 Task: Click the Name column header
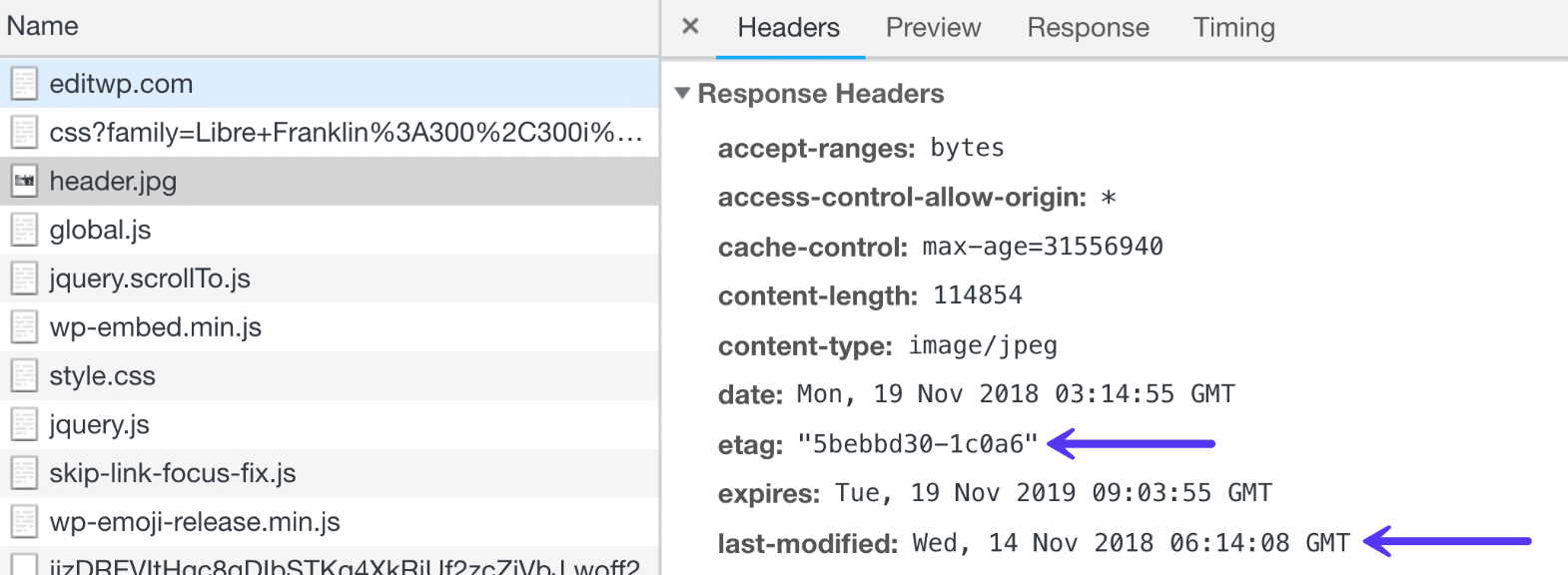(x=43, y=26)
